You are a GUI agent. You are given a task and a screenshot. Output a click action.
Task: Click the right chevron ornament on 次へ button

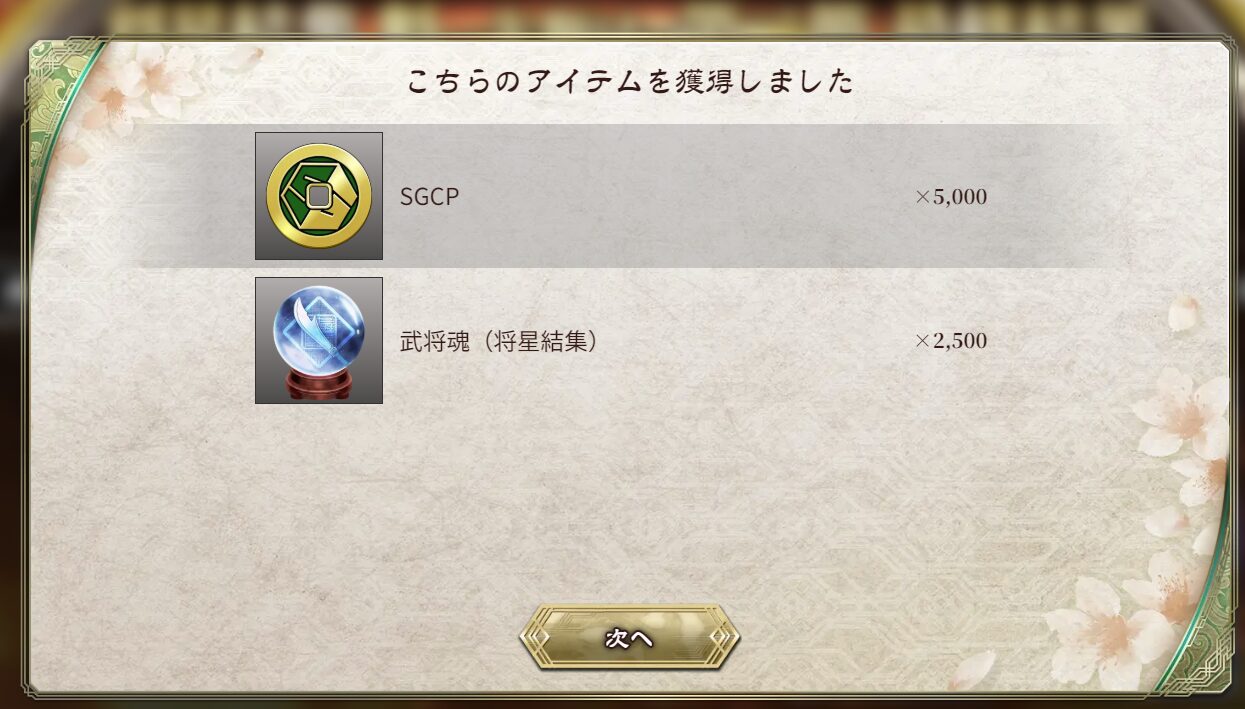[725, 637]
